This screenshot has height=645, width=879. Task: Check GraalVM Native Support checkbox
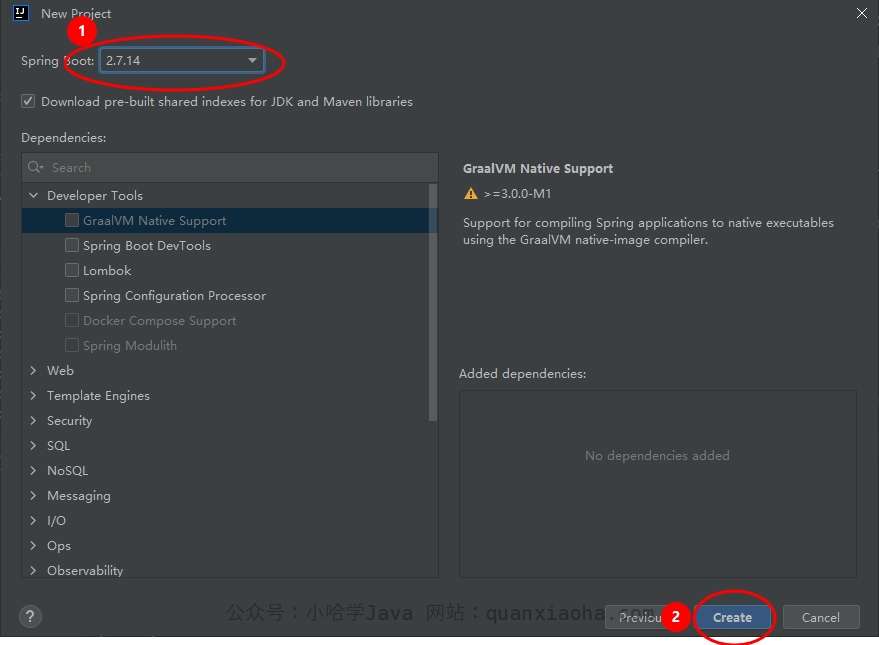72,220
